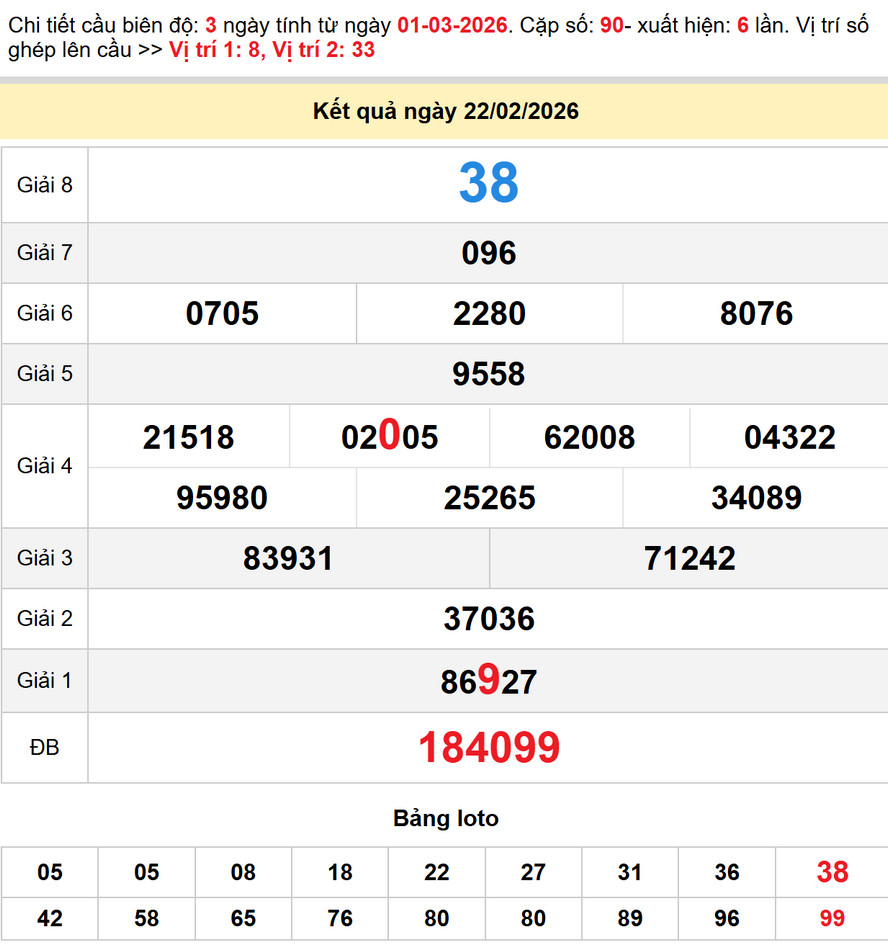Viewport: 888px width, 948px height.
Task: Click the Giải 1 result 86927
Action: (488, 681)
